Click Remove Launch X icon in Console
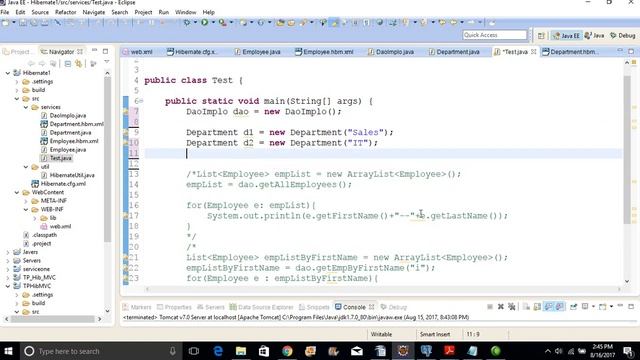This screenshot has height=360, width=640. click(501, 307)
